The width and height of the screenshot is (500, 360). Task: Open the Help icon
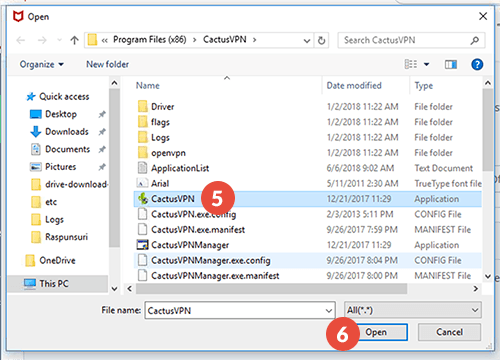[x=477, y=64]
